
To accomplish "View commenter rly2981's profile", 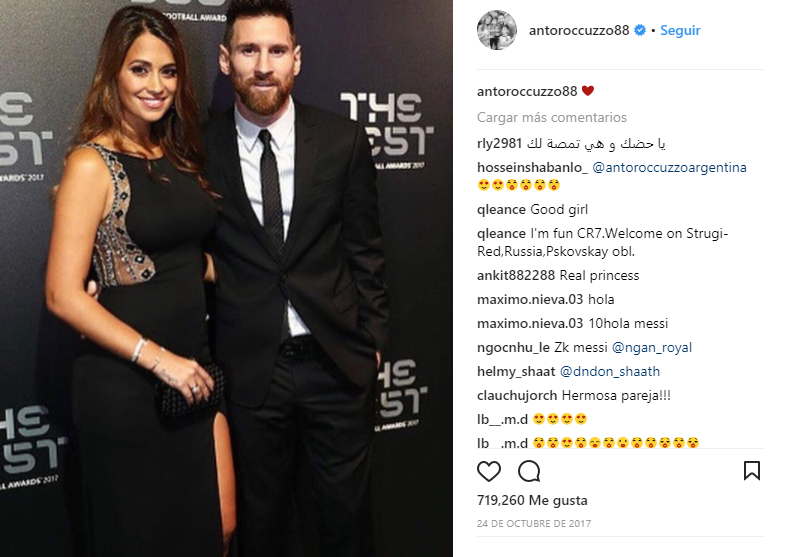I will [x=499, y=144].
